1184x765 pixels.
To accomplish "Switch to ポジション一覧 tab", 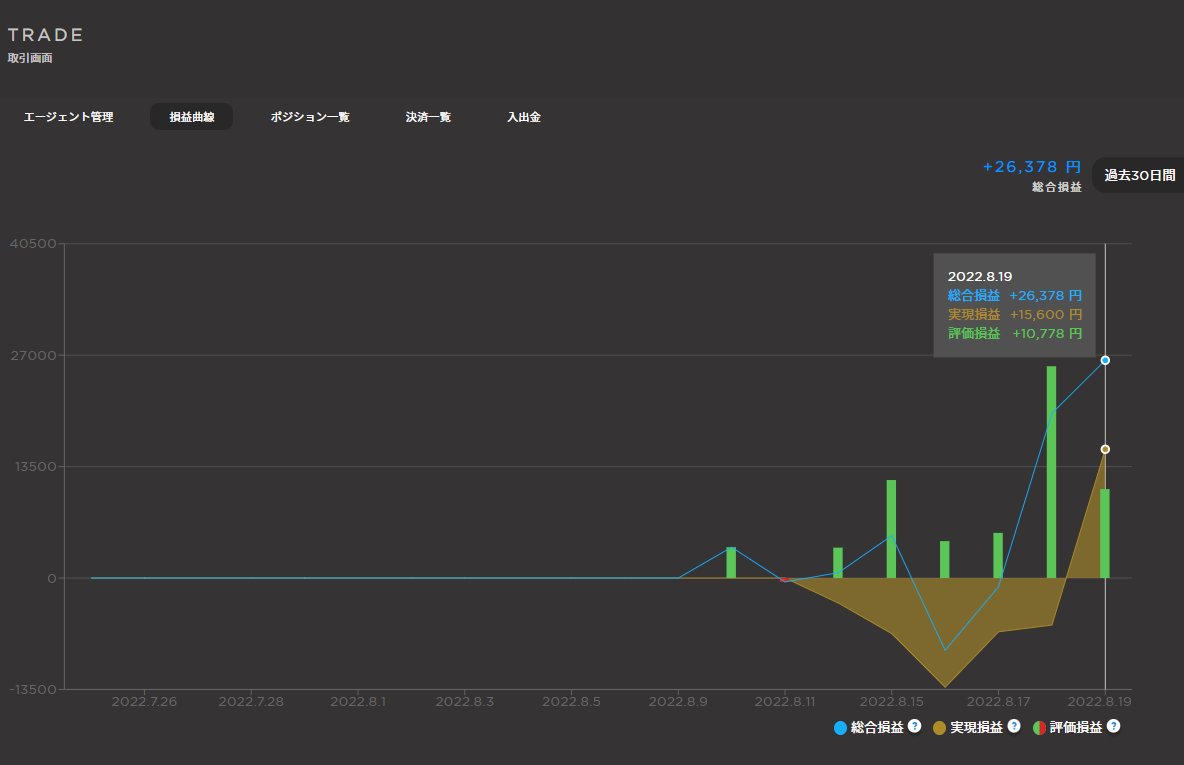I will tap(310, 117).
